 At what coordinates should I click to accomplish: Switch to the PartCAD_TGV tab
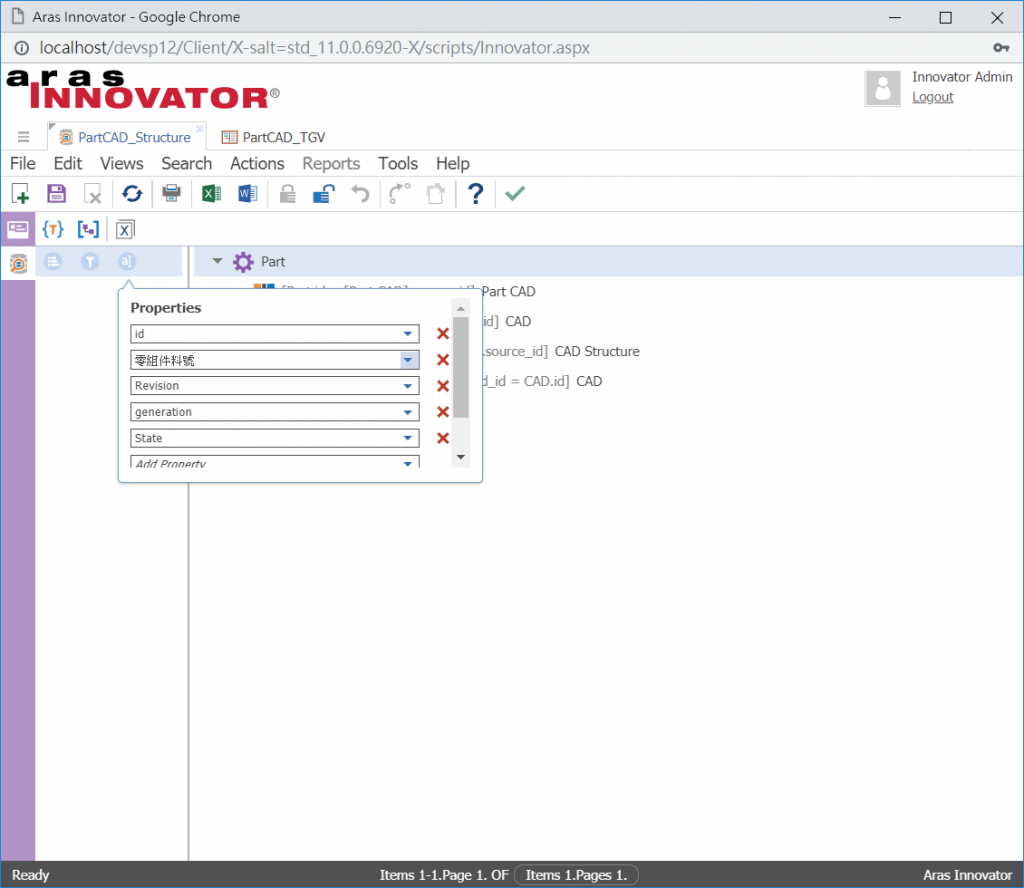[x=274, y=137]
